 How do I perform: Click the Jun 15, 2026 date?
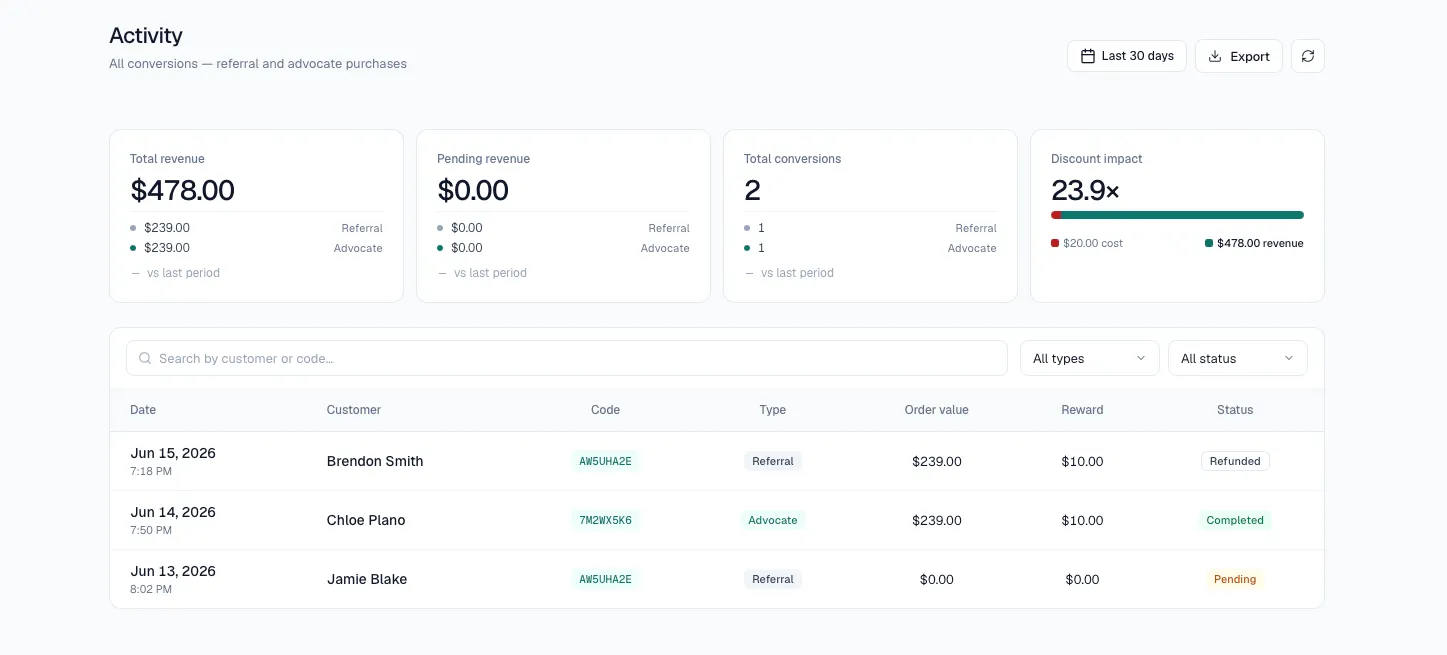tap(173, 453)
